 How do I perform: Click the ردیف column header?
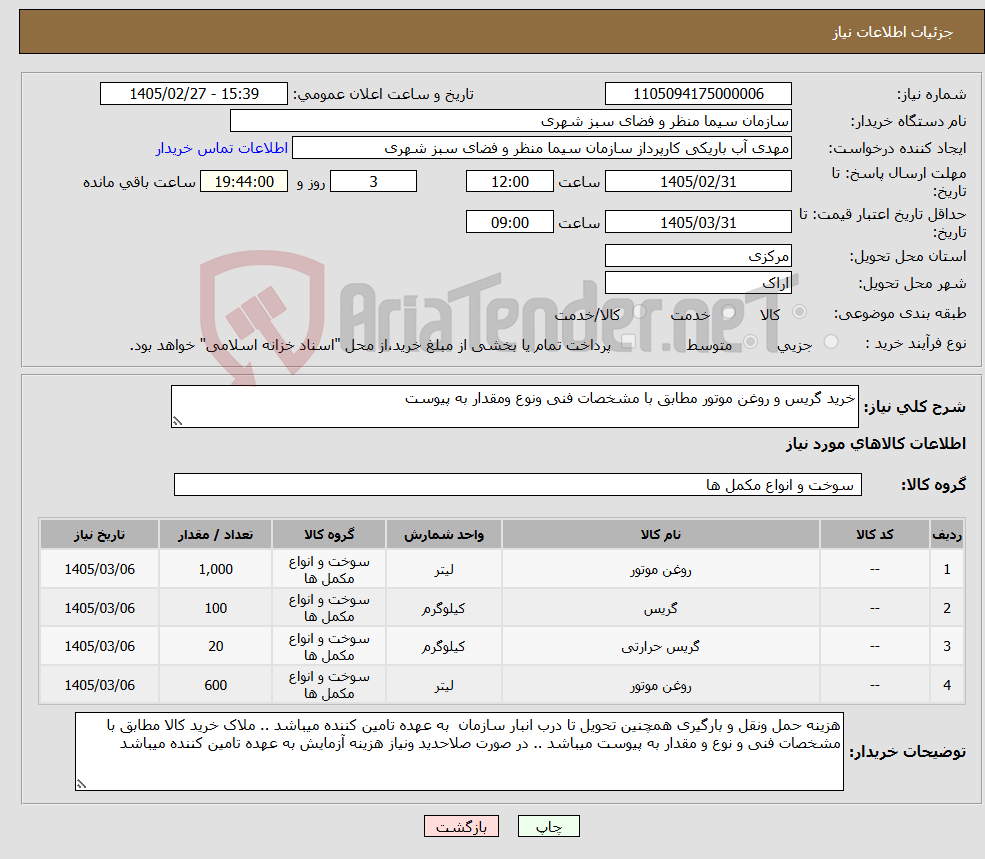947,534
